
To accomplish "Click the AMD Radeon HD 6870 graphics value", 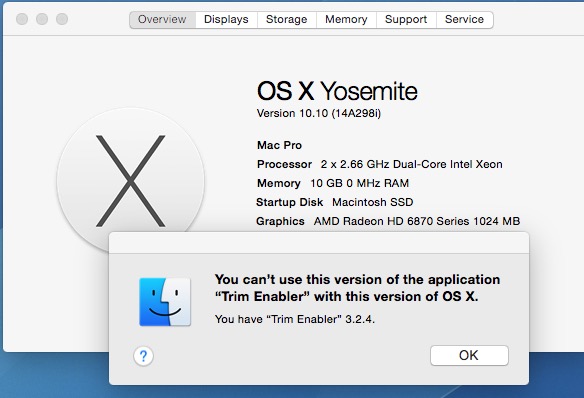I will click(x=416, y=221).
